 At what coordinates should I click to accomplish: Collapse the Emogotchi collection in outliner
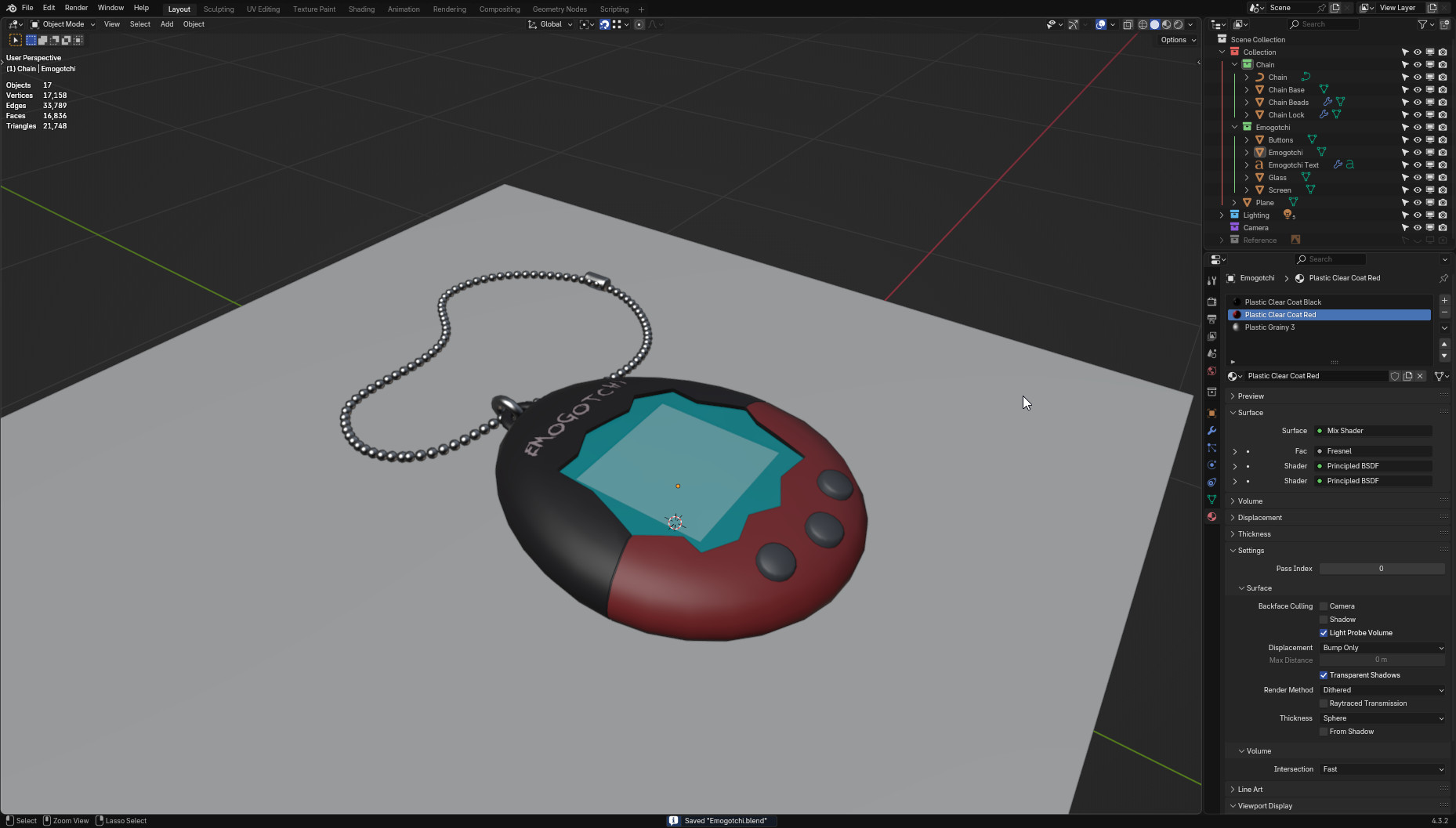1234,128
